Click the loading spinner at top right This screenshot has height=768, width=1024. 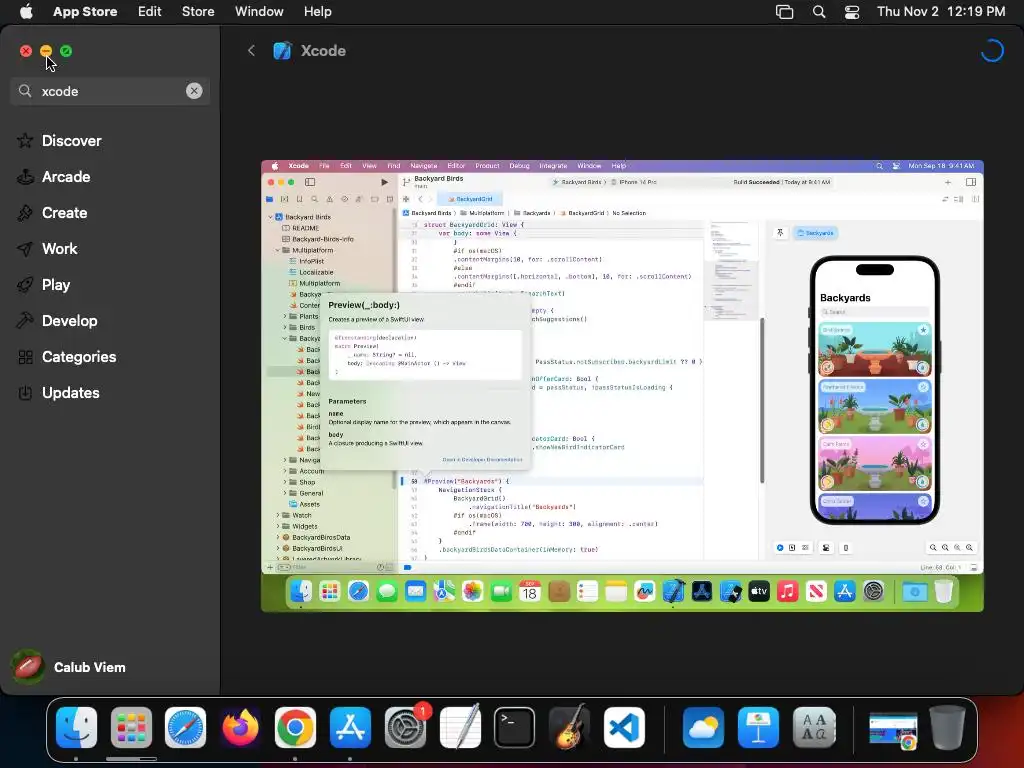[x=991, y=50]
